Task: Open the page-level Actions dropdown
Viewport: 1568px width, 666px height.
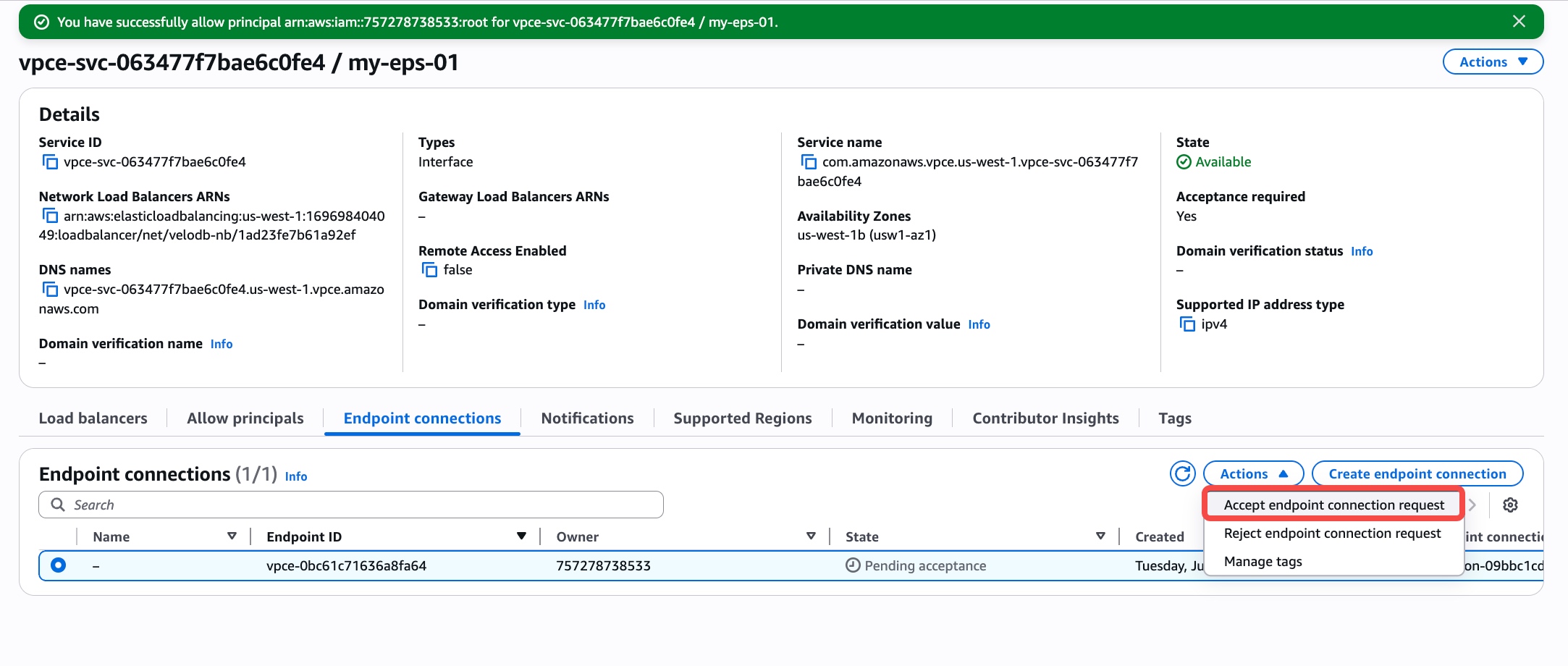Action: (x=1492, y=62)
